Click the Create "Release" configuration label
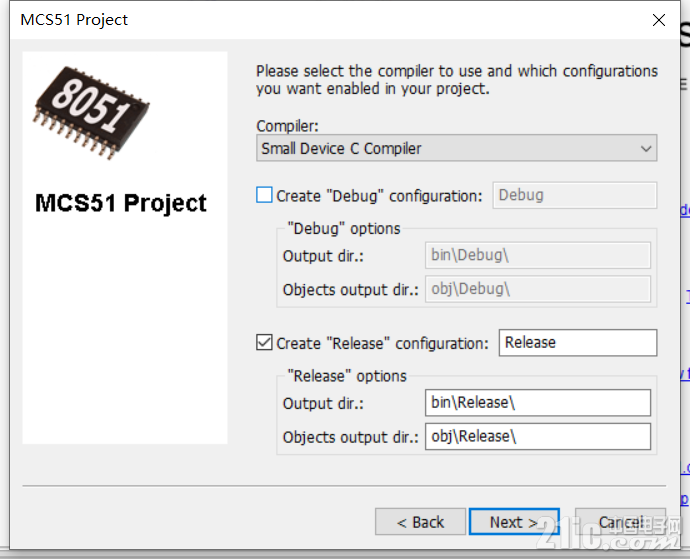690x559 pixels. click(382, 343)
